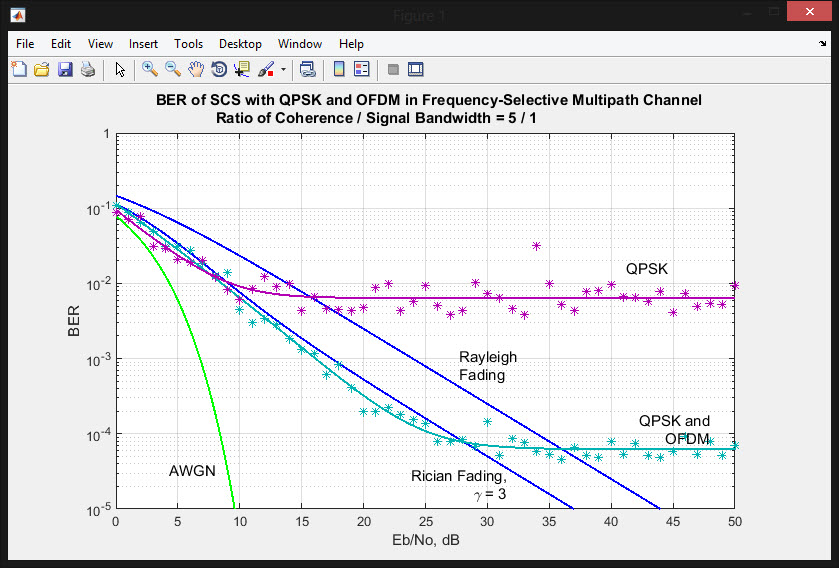Click the 'Rayleigh Fading' annotation text

coord(487,366)
